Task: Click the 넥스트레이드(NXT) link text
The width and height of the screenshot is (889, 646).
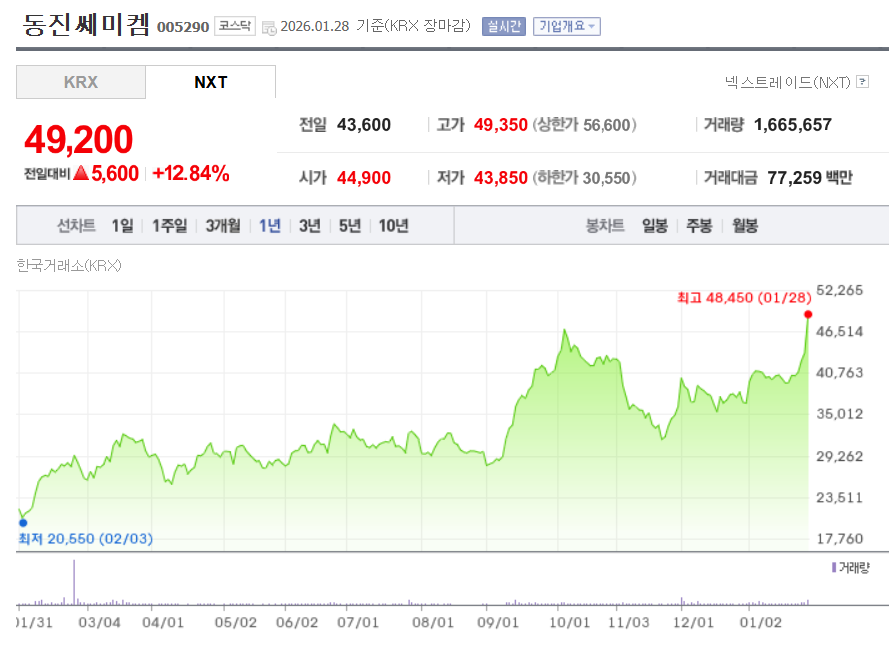Action: tap(788, 82)
